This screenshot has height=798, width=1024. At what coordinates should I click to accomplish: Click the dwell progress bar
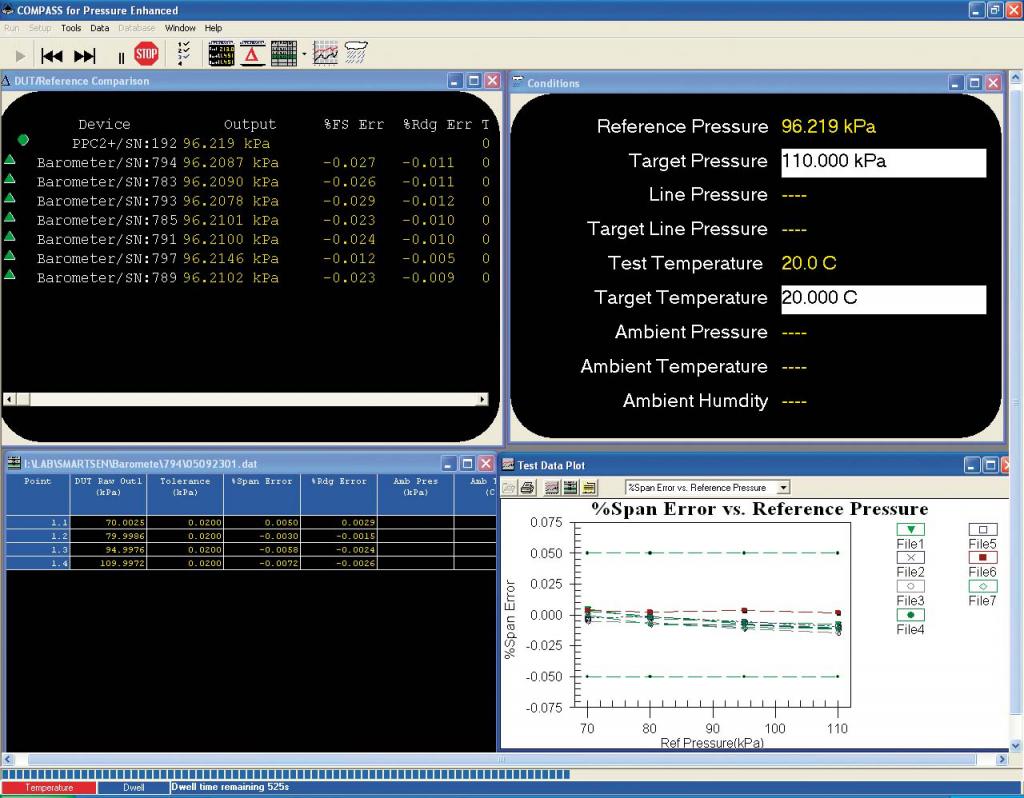click(285, 774)
